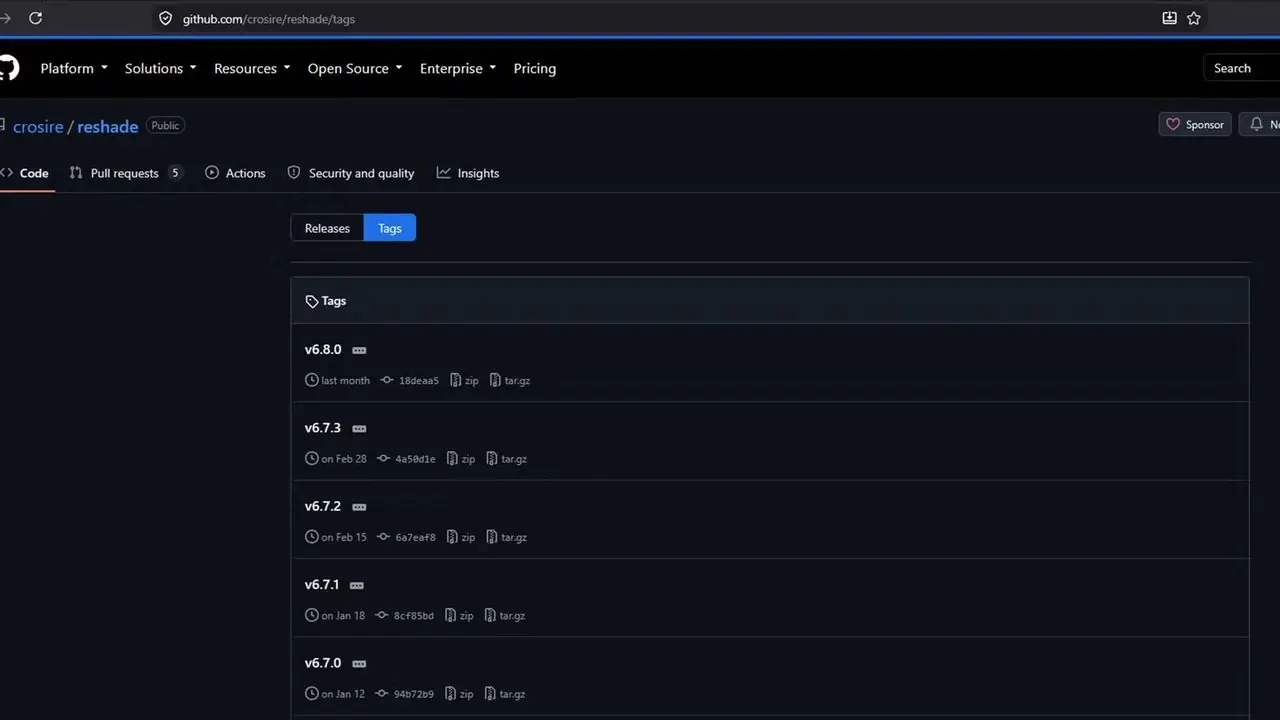This screenshot has height=720, width=1280.
Task: Open commit 6a7eaf8
Action: [x=407, y=537]
